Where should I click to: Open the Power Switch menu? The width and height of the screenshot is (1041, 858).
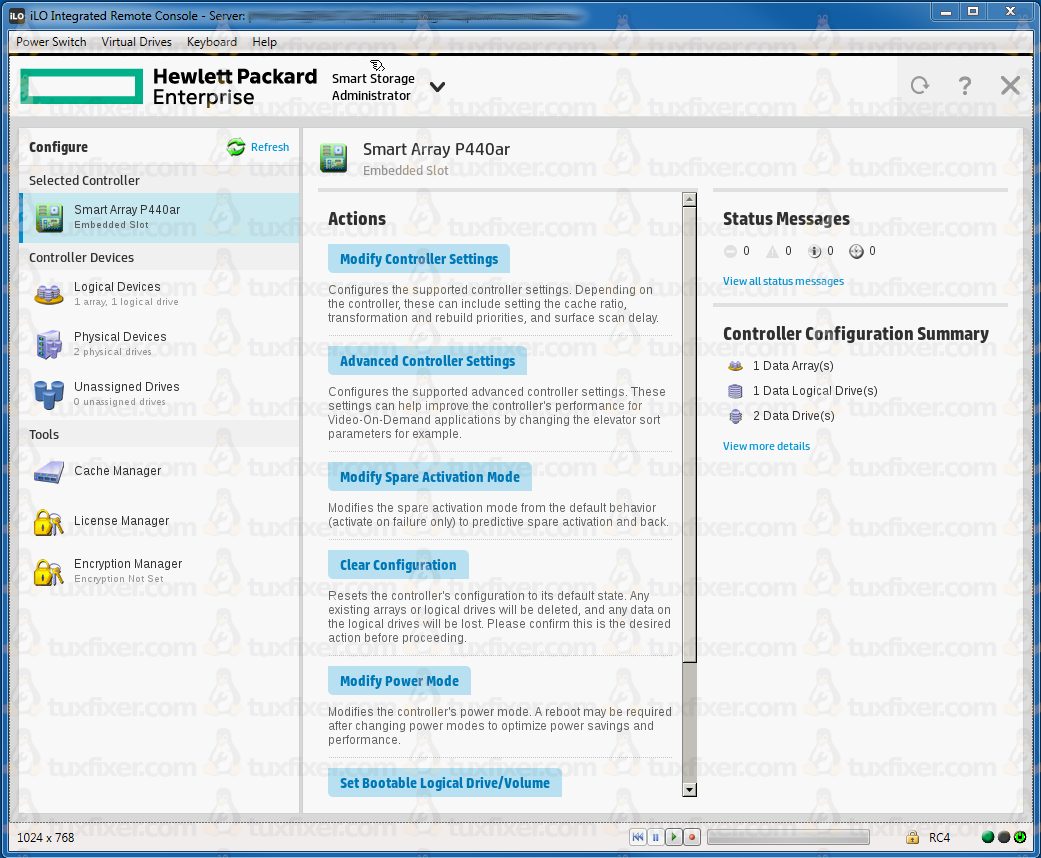pyautogui.click(x=51, y=42)
